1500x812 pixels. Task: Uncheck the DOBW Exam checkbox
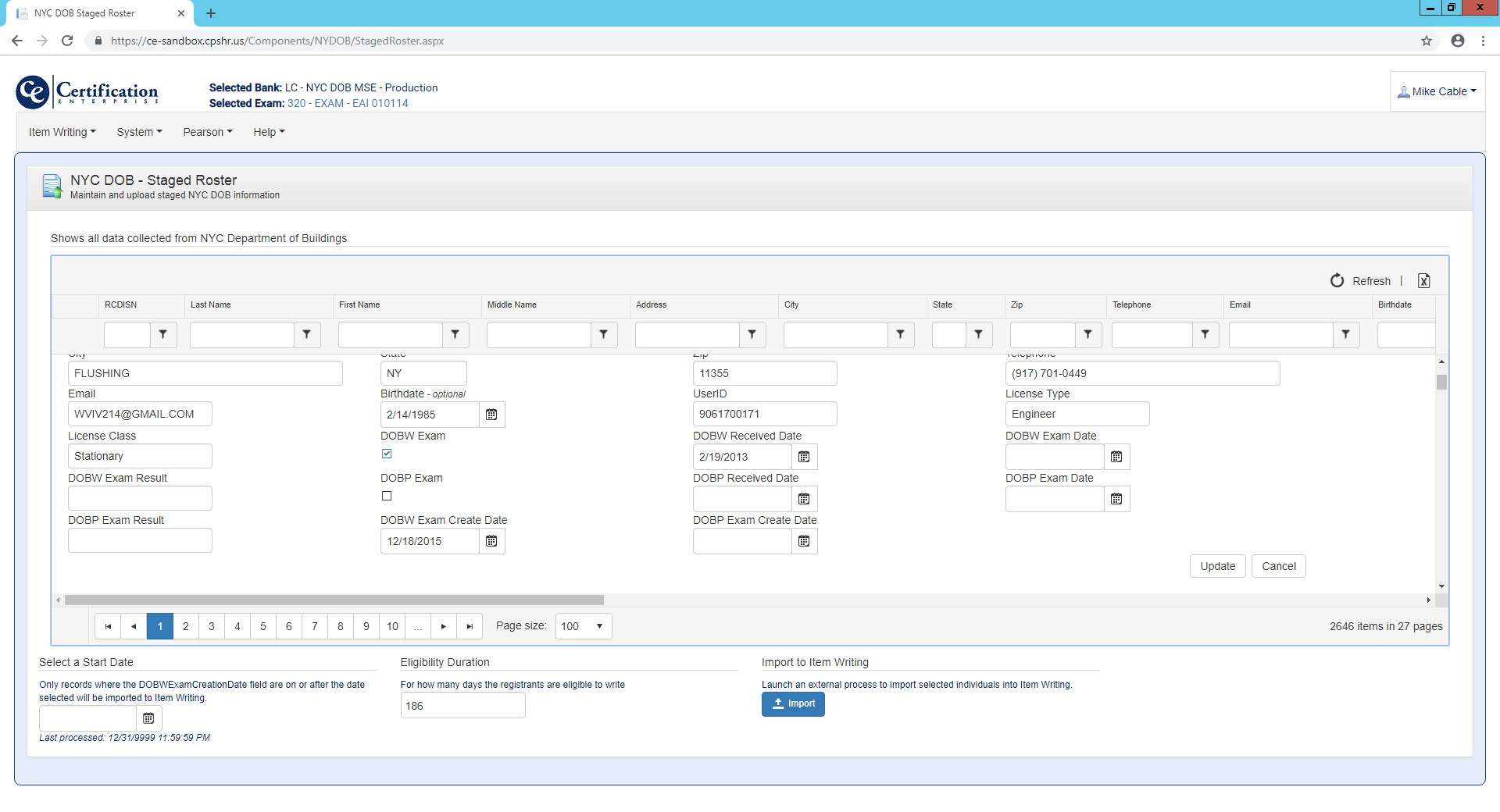click(x=387, y=454)
